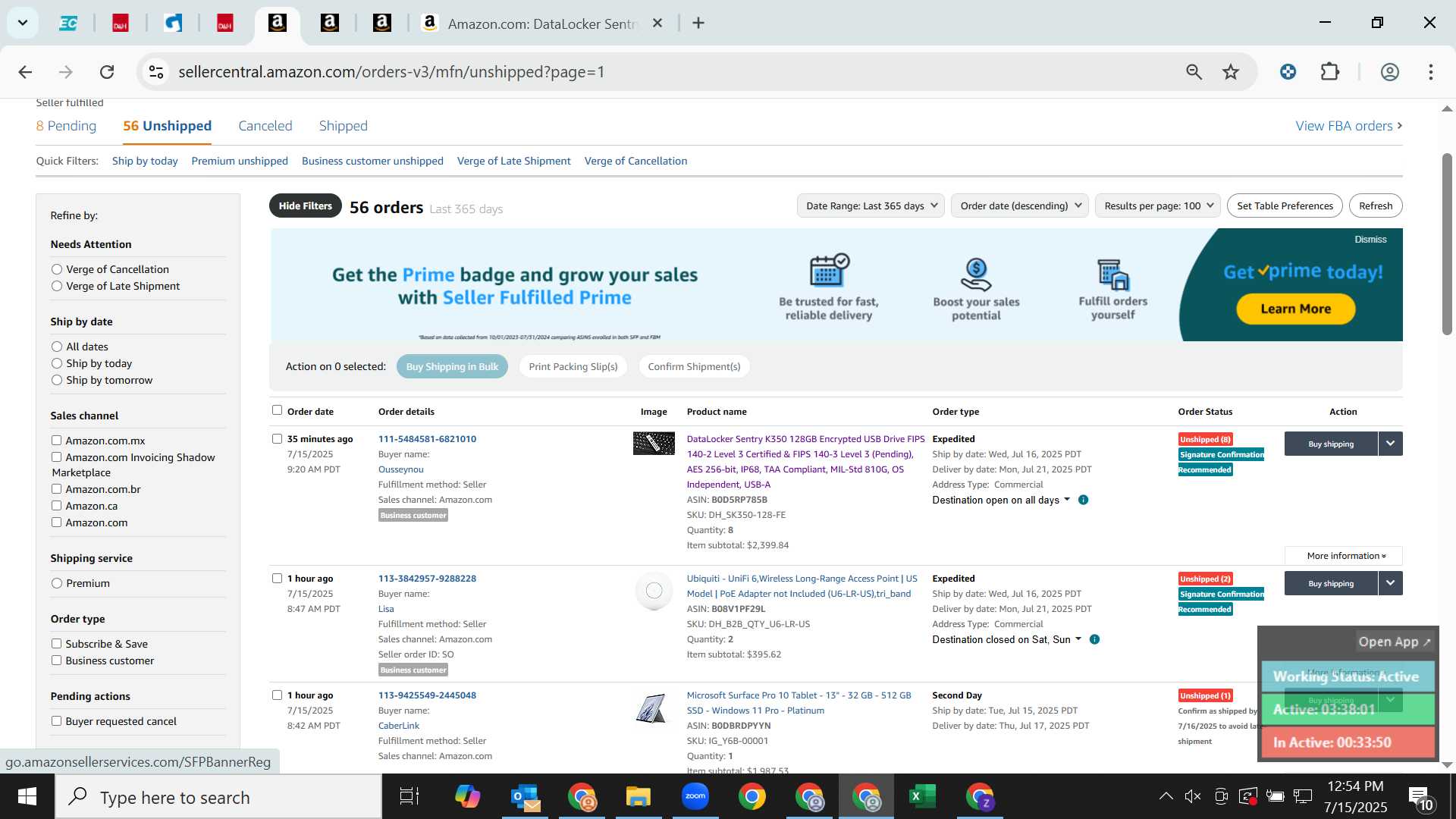Click Set Table Preferences button

pyautogui.click(x=1285, y=206)
